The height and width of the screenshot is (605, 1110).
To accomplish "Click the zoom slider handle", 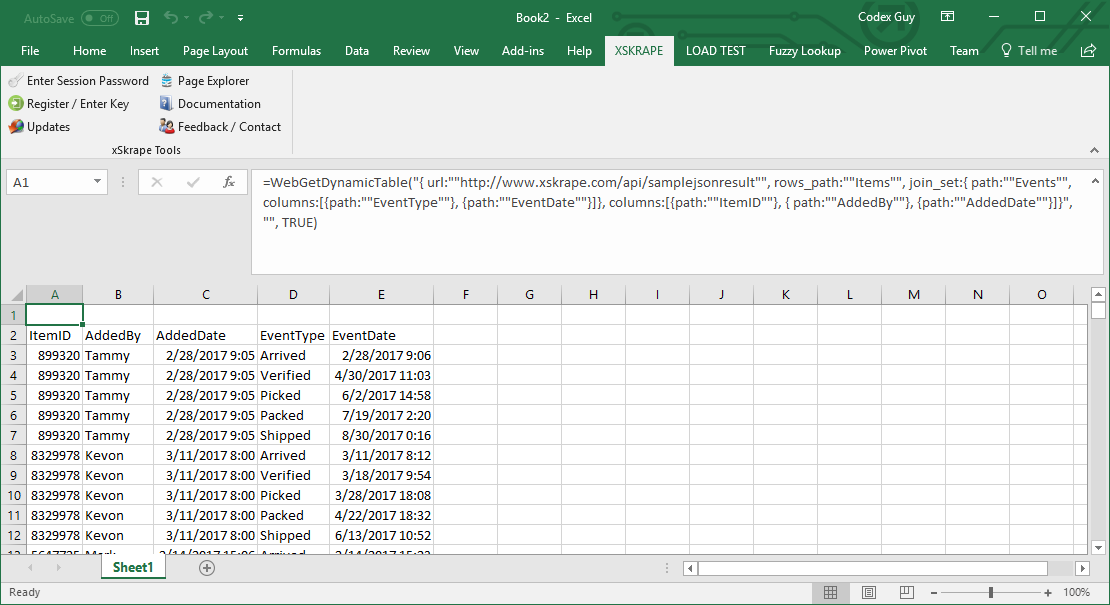I will click(x=991, y=592).
